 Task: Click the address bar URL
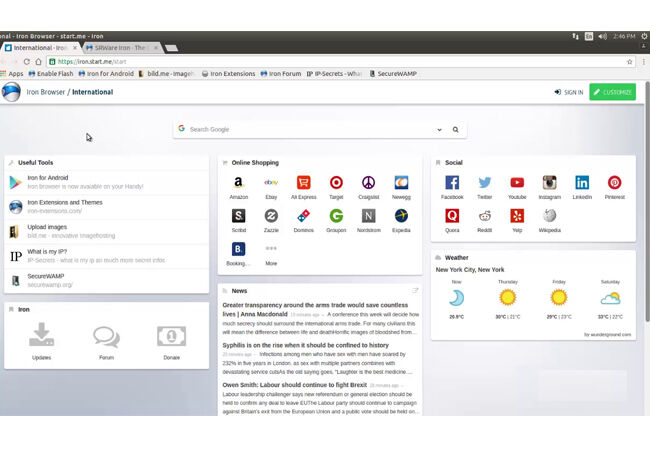[x=92, y=62]
